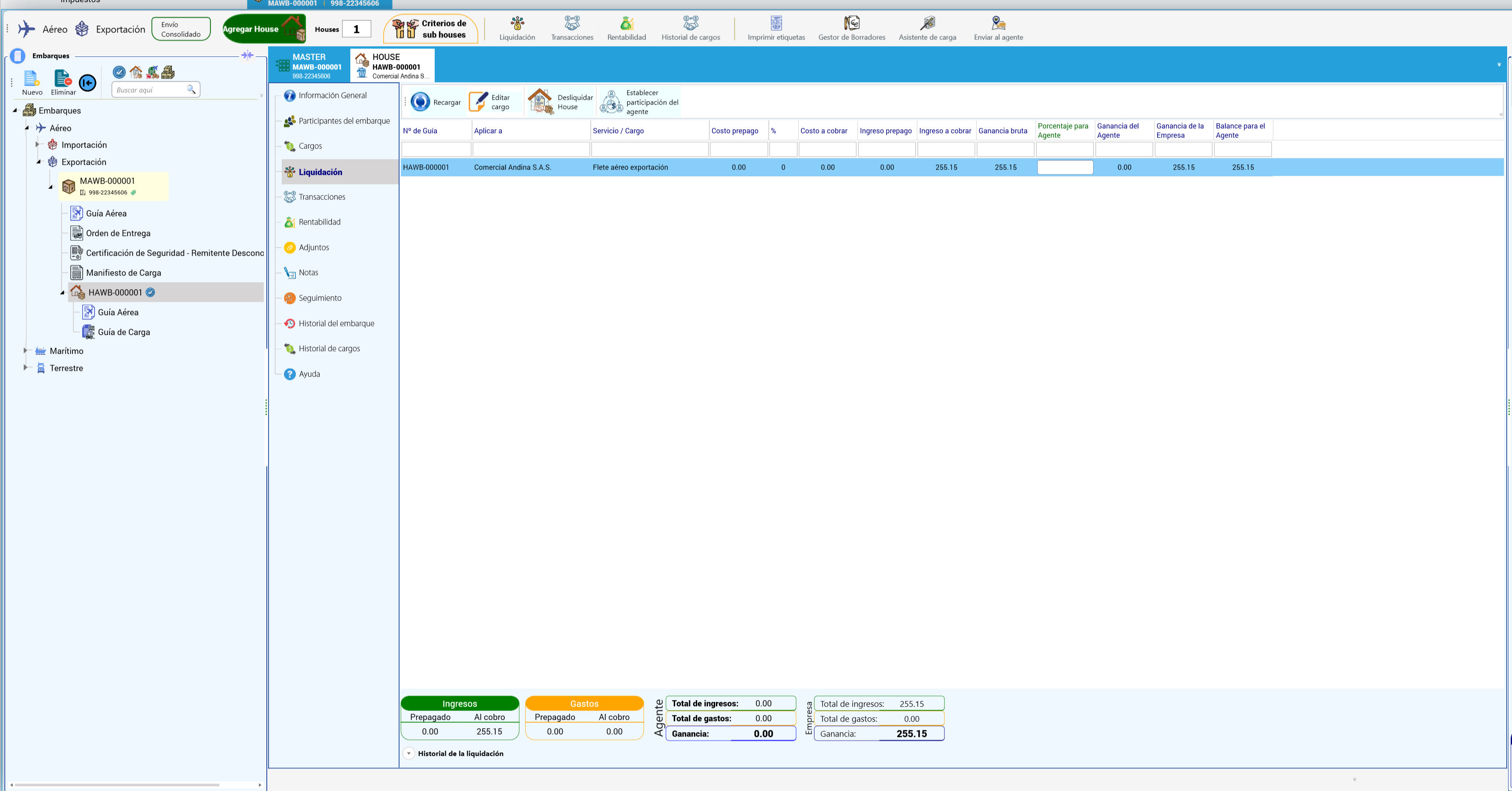Click the green Agregar House button
Screen dimensions: 1512x791
pyautogui.click(x=264, y=28)
